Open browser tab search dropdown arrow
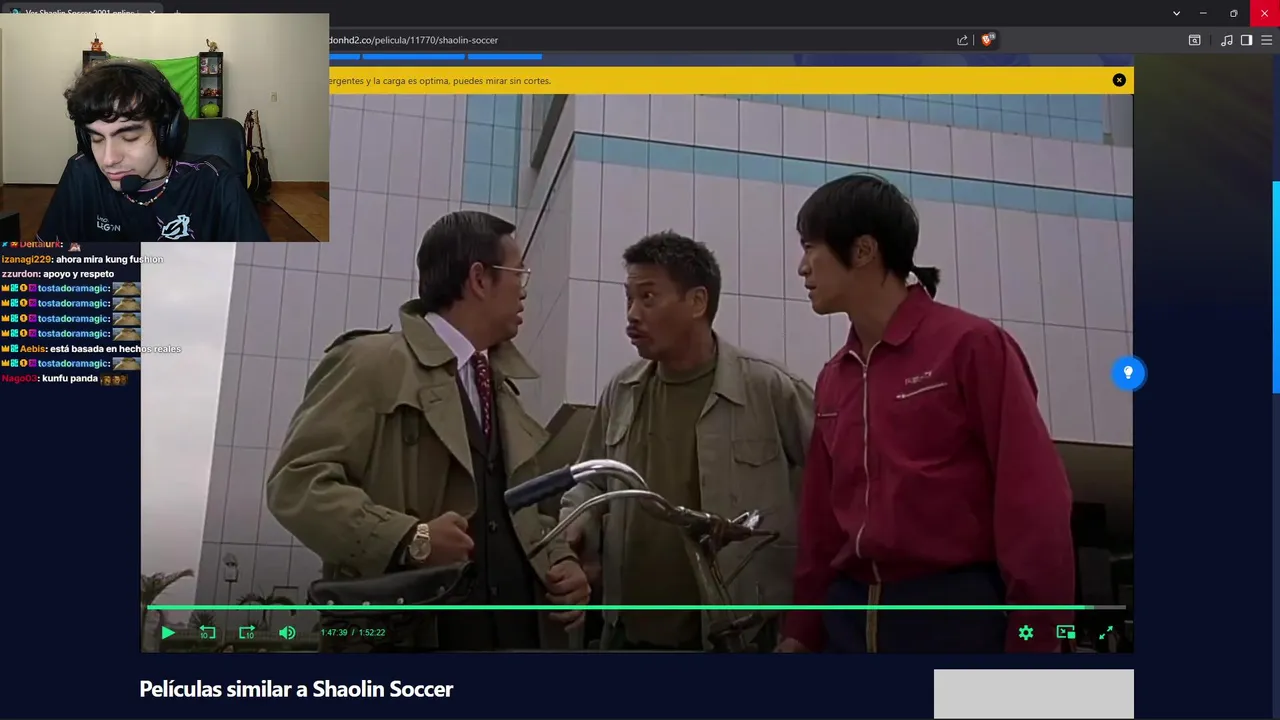 [x=1176, y=13]
